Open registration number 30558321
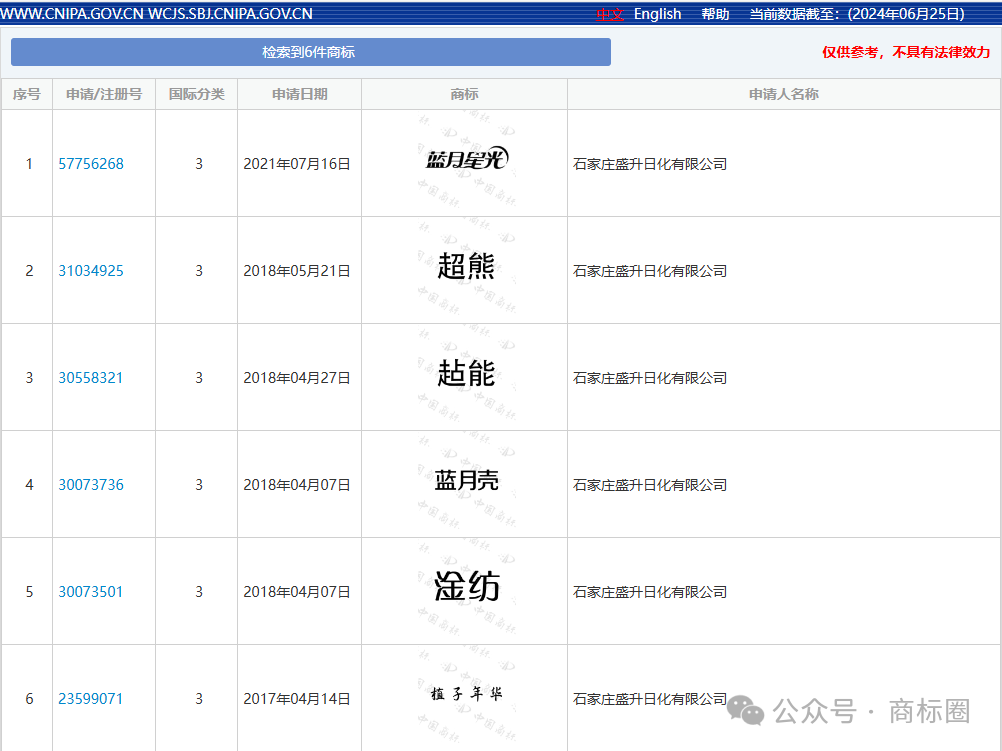 click(91, 378)
